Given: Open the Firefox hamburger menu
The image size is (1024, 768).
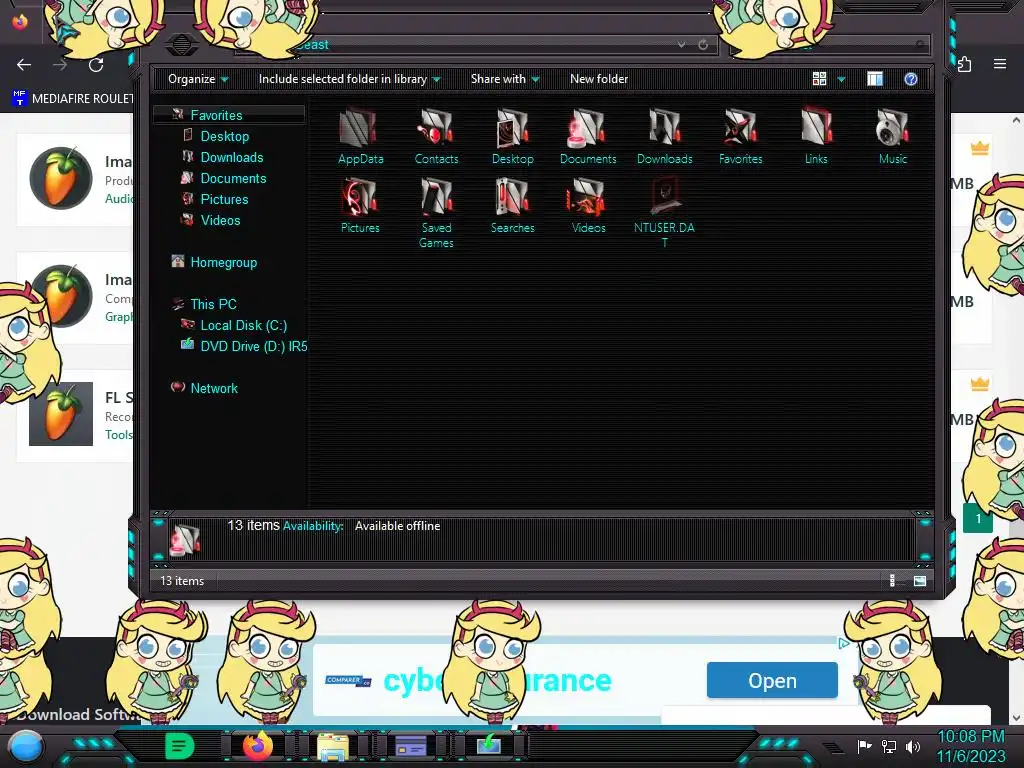Looking at the screenshot, I should coord(1000,64).
